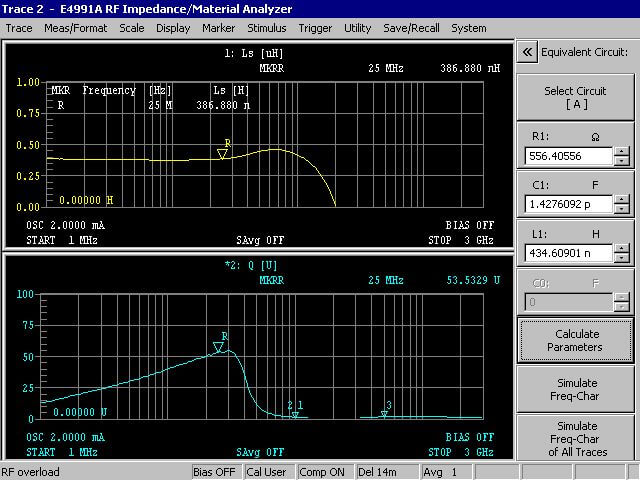640x480 pixels.
Task: Click the Simulate Freq-Char button
Action: 574,389
